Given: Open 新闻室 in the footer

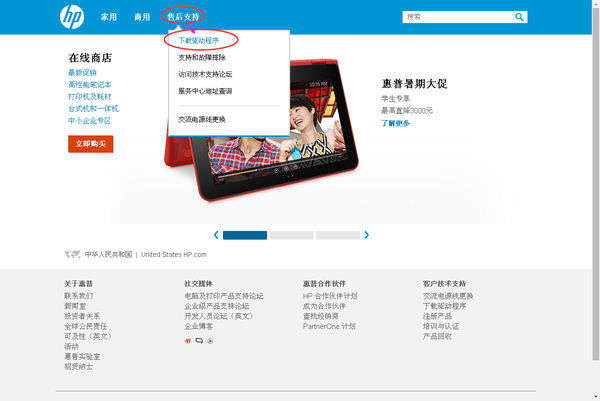Looking at the screenshot, I should pyautogui.click(x=75, y=306).
